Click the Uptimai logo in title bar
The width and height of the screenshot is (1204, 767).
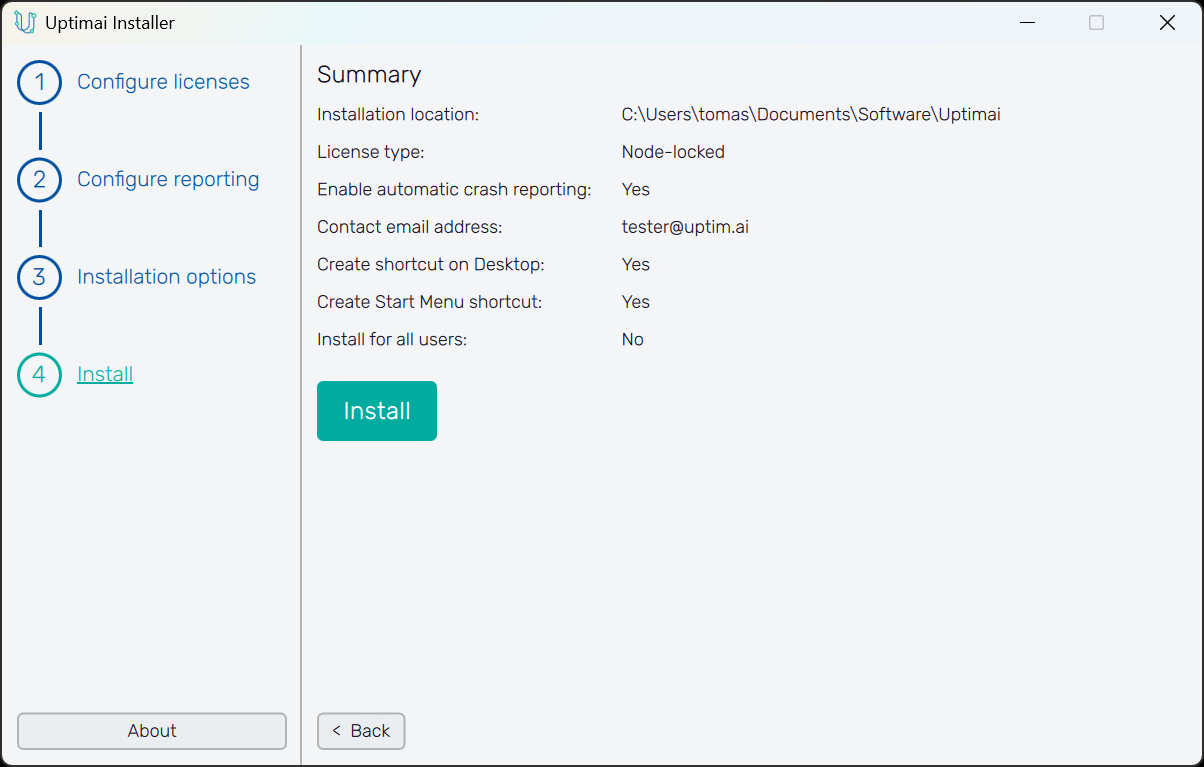click(24, 22)
